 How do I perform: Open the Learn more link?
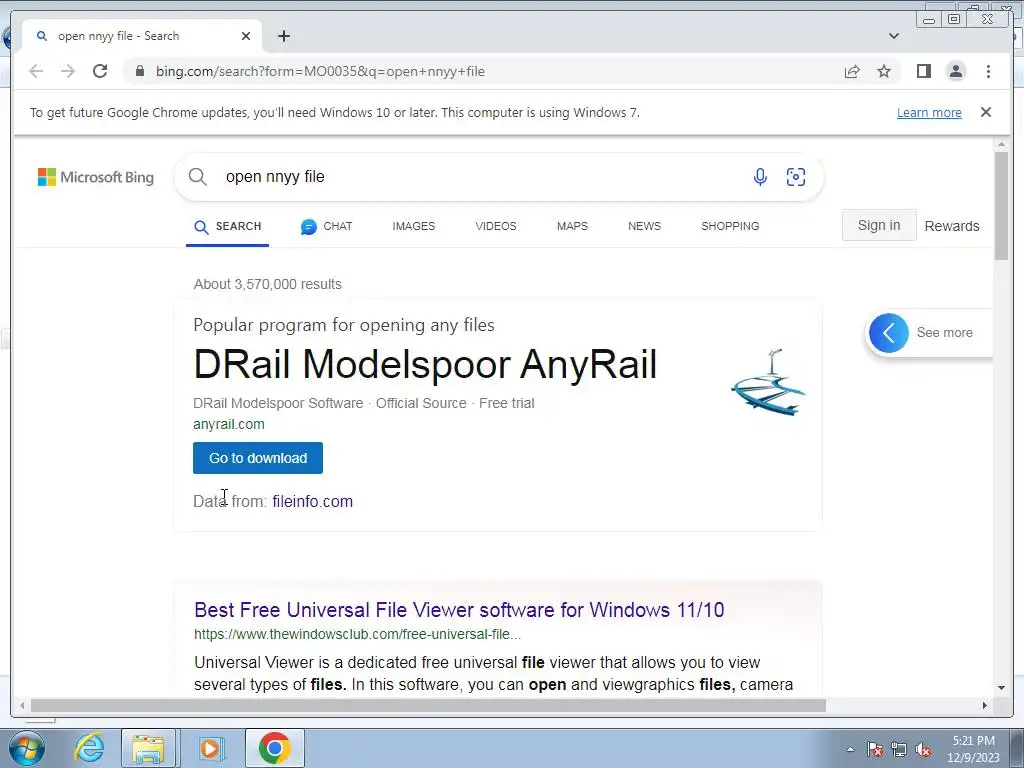tap(929, 112)
